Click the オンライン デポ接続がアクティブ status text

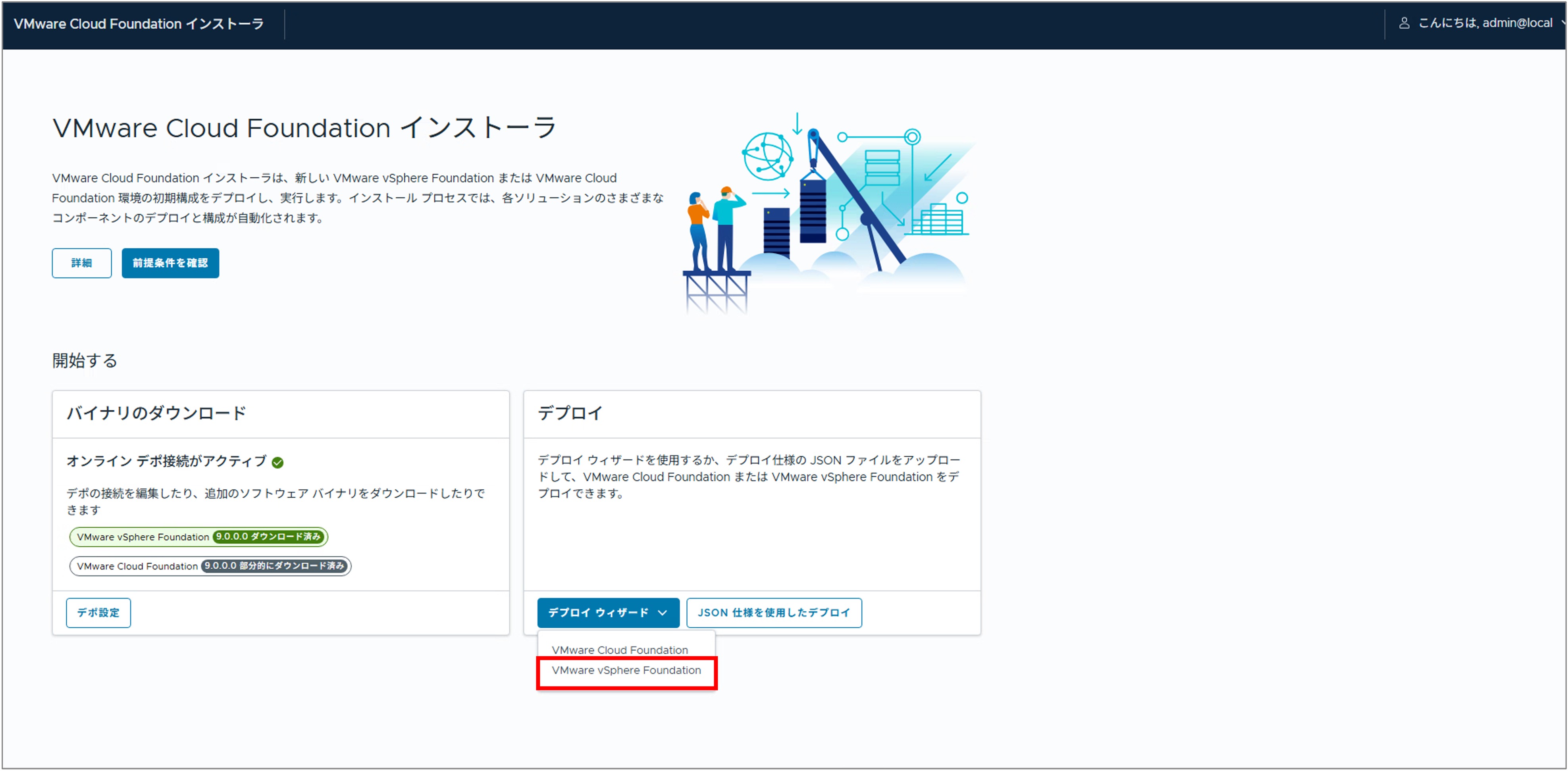(166, 461)
